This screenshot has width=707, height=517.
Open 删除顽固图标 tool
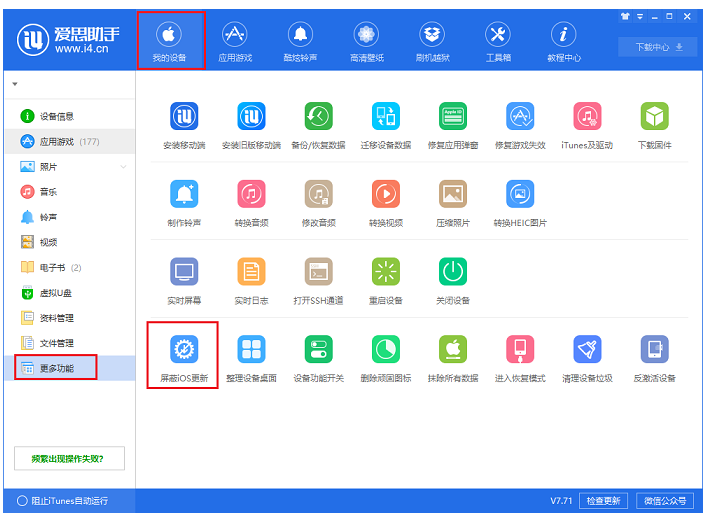386,349
